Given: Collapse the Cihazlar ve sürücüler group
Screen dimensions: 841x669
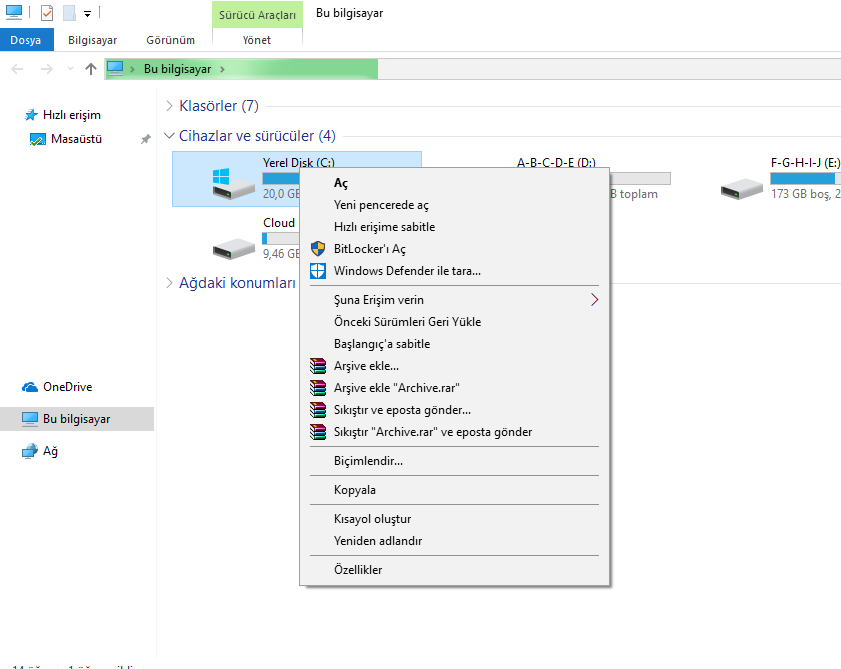Looking at the screenshot, I should [169, 136].
